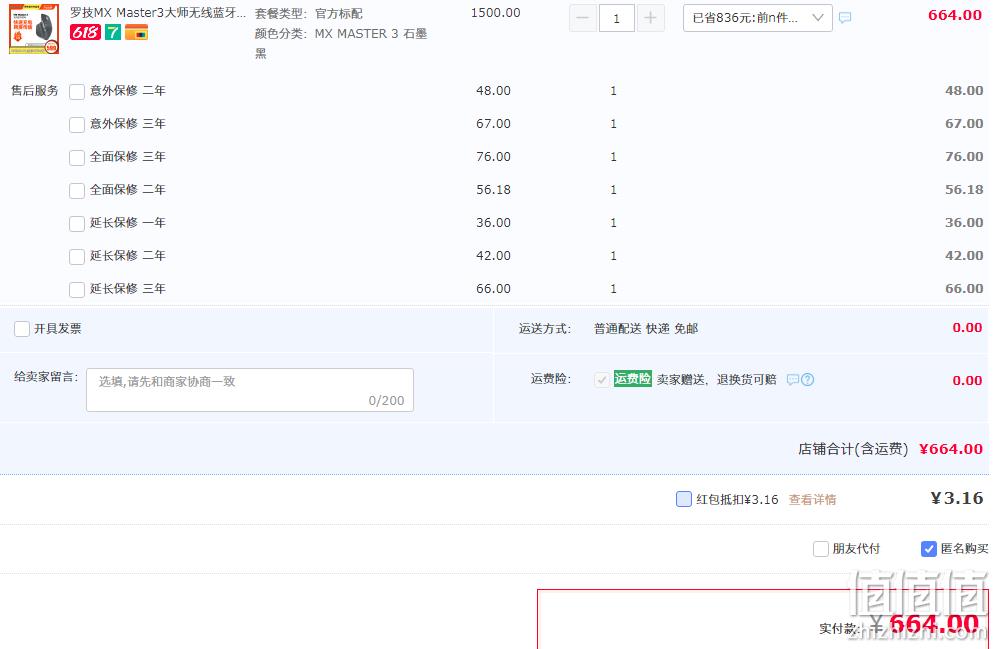This screenshot has width=997, height=649.
Task: Click the 店铺合计(含运费) label
Action: pos(853,449)
